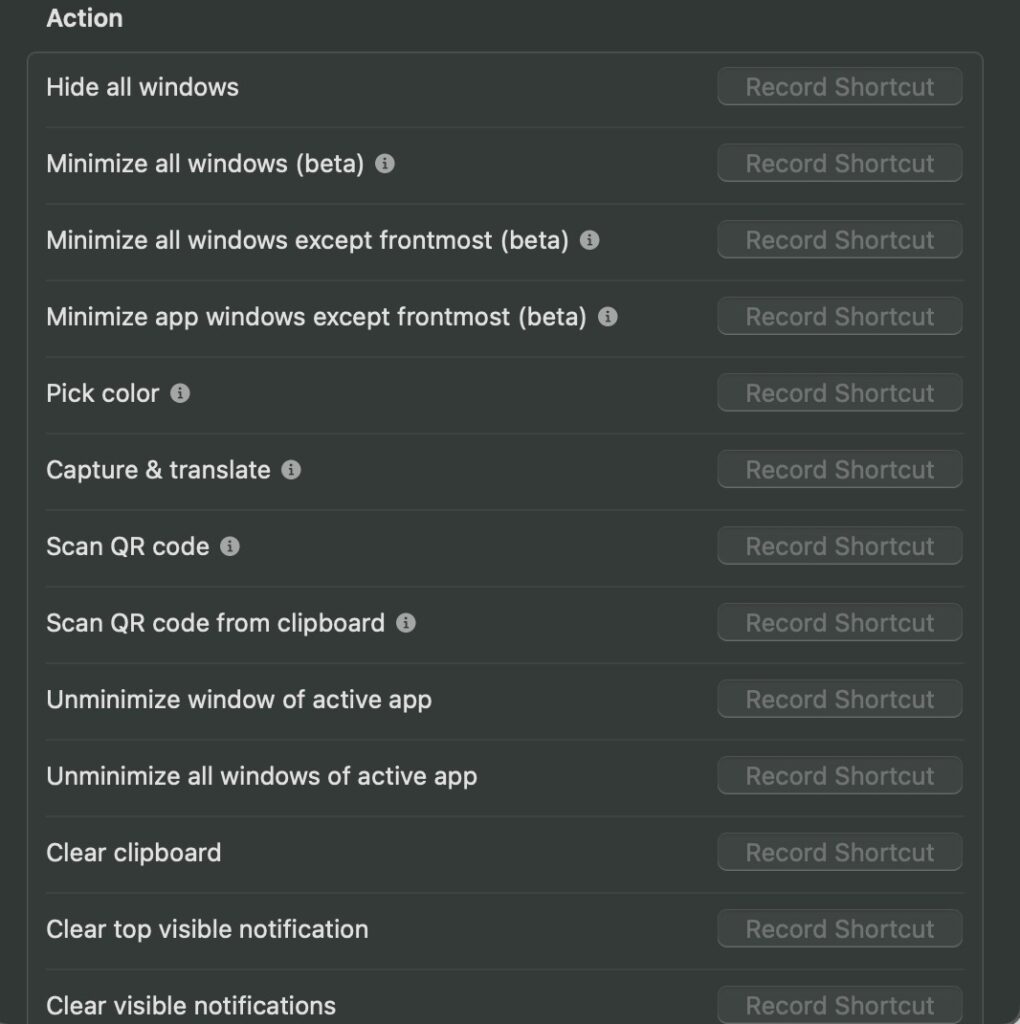
Task: Record shortcut for Minimize all windows (beta)
Action: (x=840, y=163)
